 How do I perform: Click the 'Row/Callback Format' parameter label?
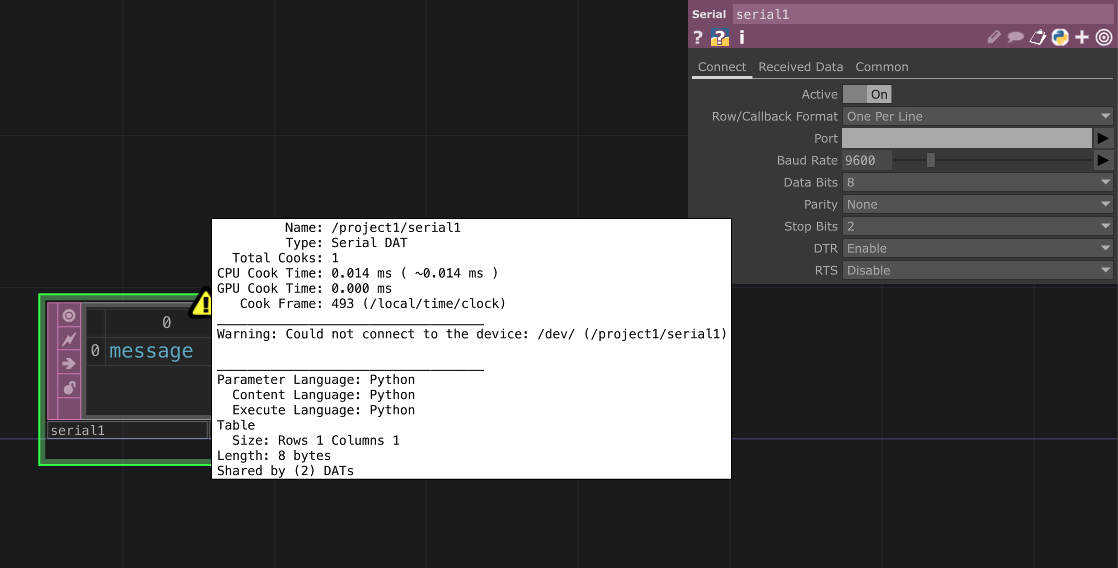click(774, 116)
